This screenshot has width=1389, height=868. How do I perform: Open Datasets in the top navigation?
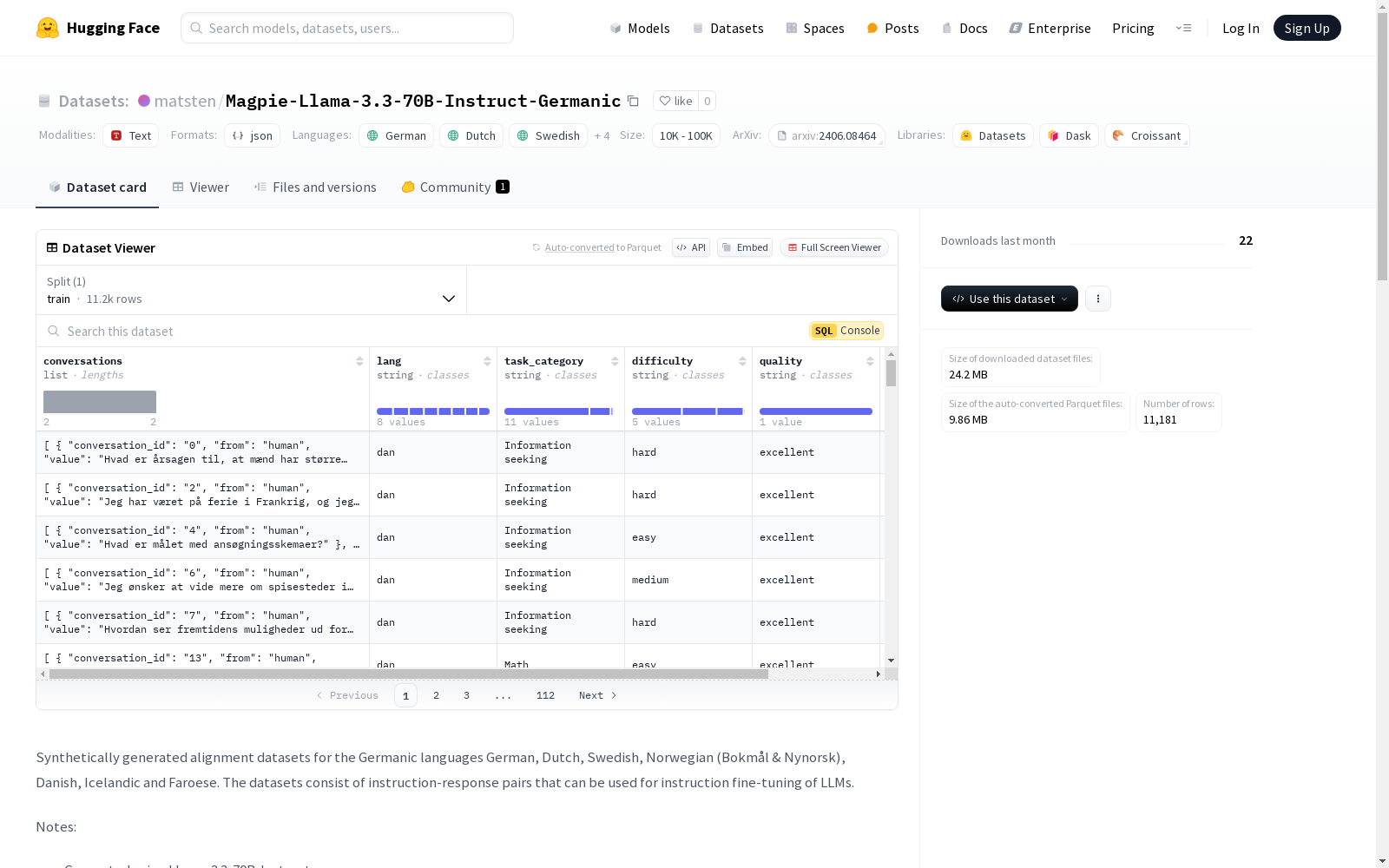tap(727, 28)
